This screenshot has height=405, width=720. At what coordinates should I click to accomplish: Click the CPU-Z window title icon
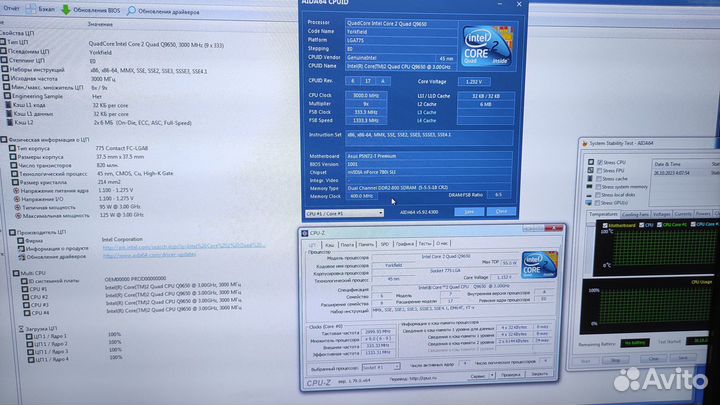305,233
